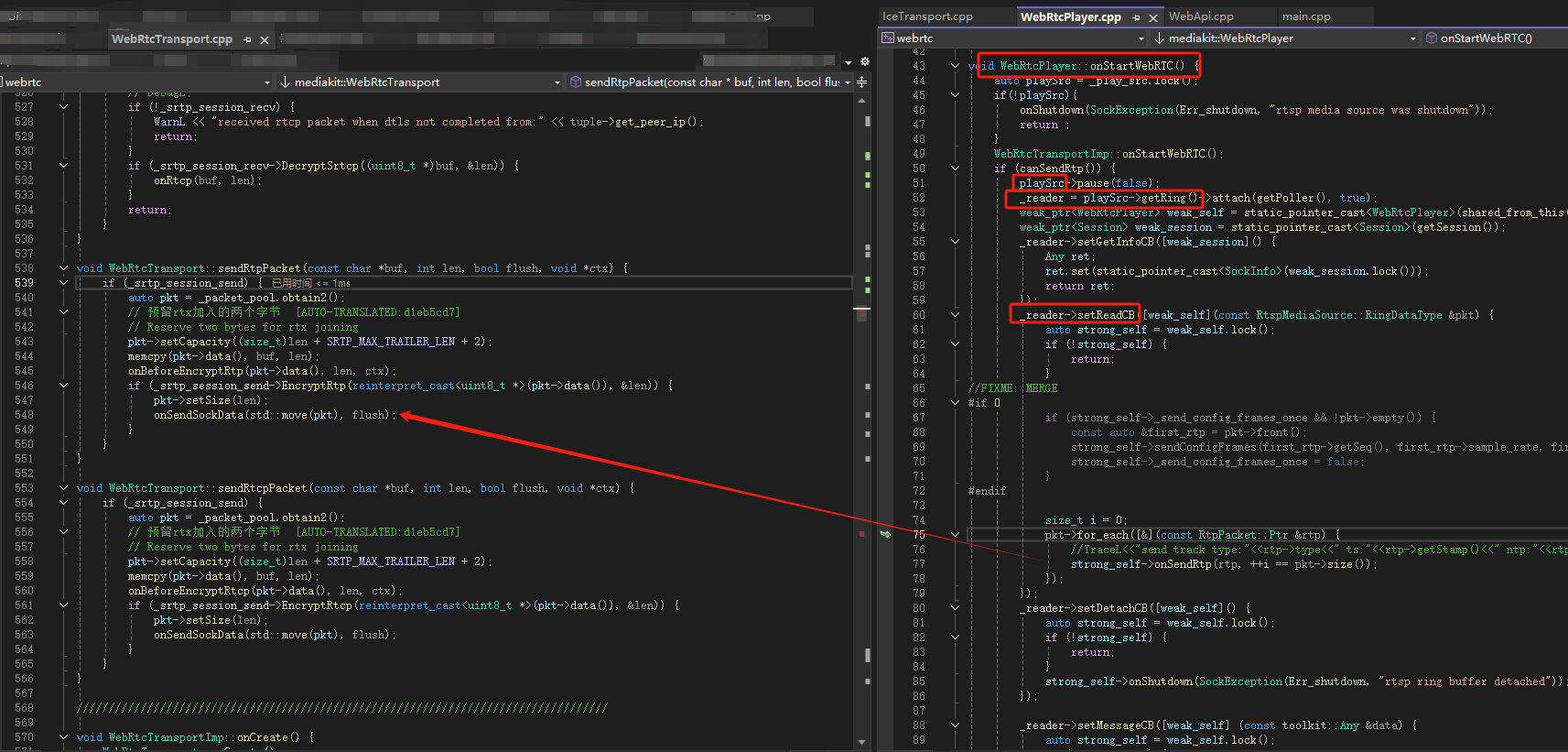Click line number 548 in the left editor
The height and width of the screenshot is (752, 1568).
click(x=24, y=415)
